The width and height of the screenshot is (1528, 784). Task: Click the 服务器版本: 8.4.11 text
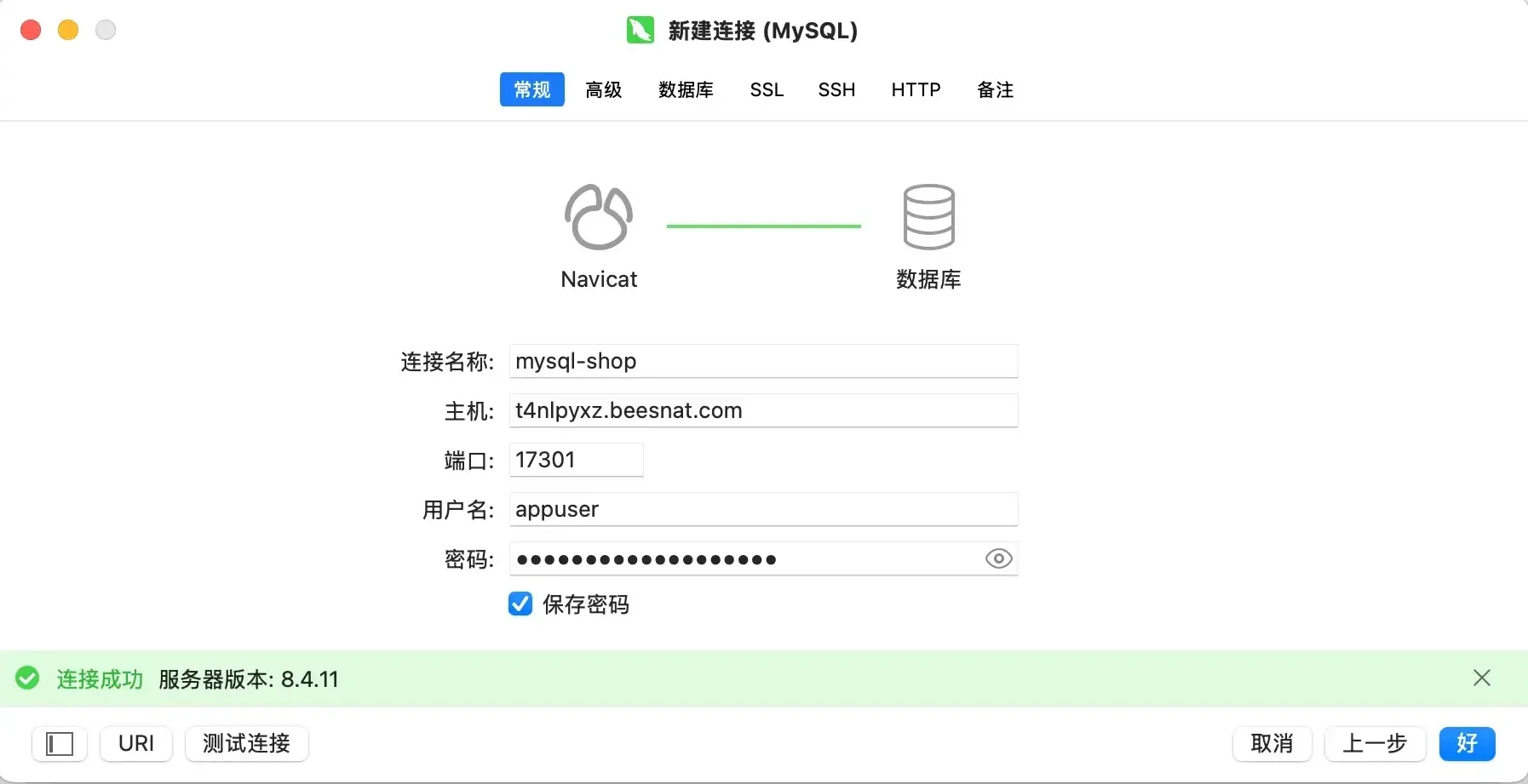click(249, 679)
